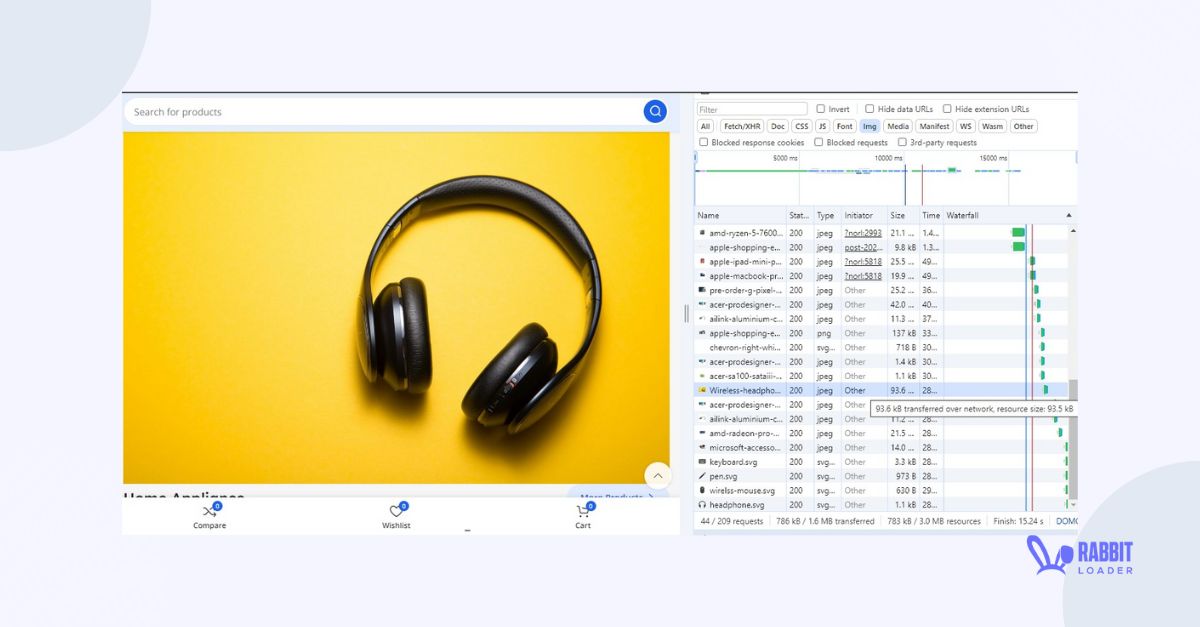
Task: Open the ?norl:2993 initiator link
Action: point(862,233)
